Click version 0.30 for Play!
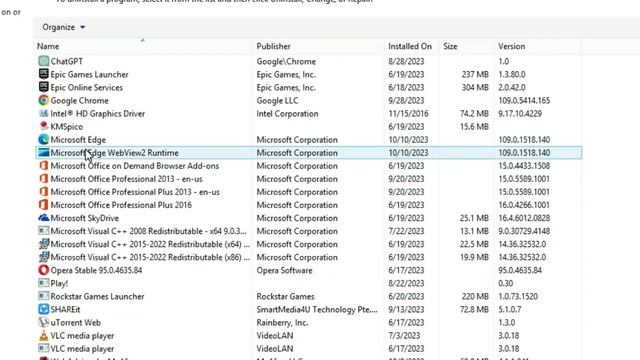 (x=505, y=283)
